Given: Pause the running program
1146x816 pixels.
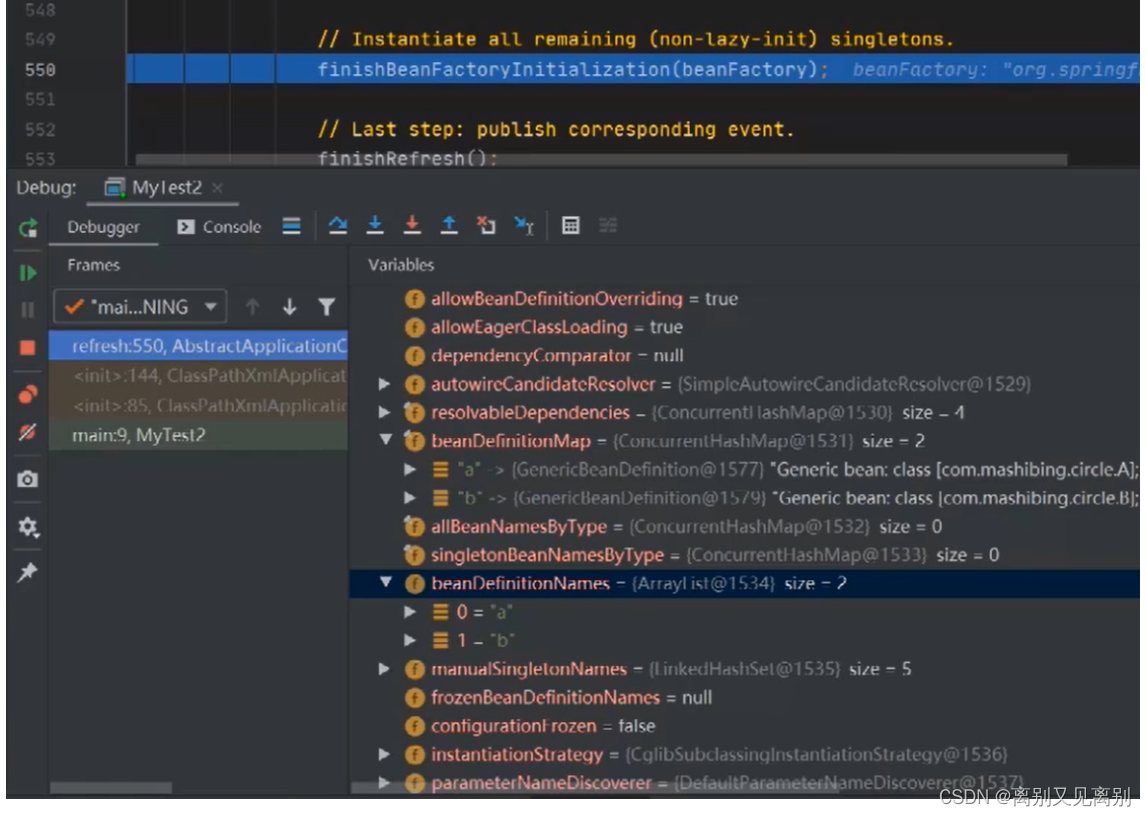Looking at the screenshot, I should (x=28, y=309).
